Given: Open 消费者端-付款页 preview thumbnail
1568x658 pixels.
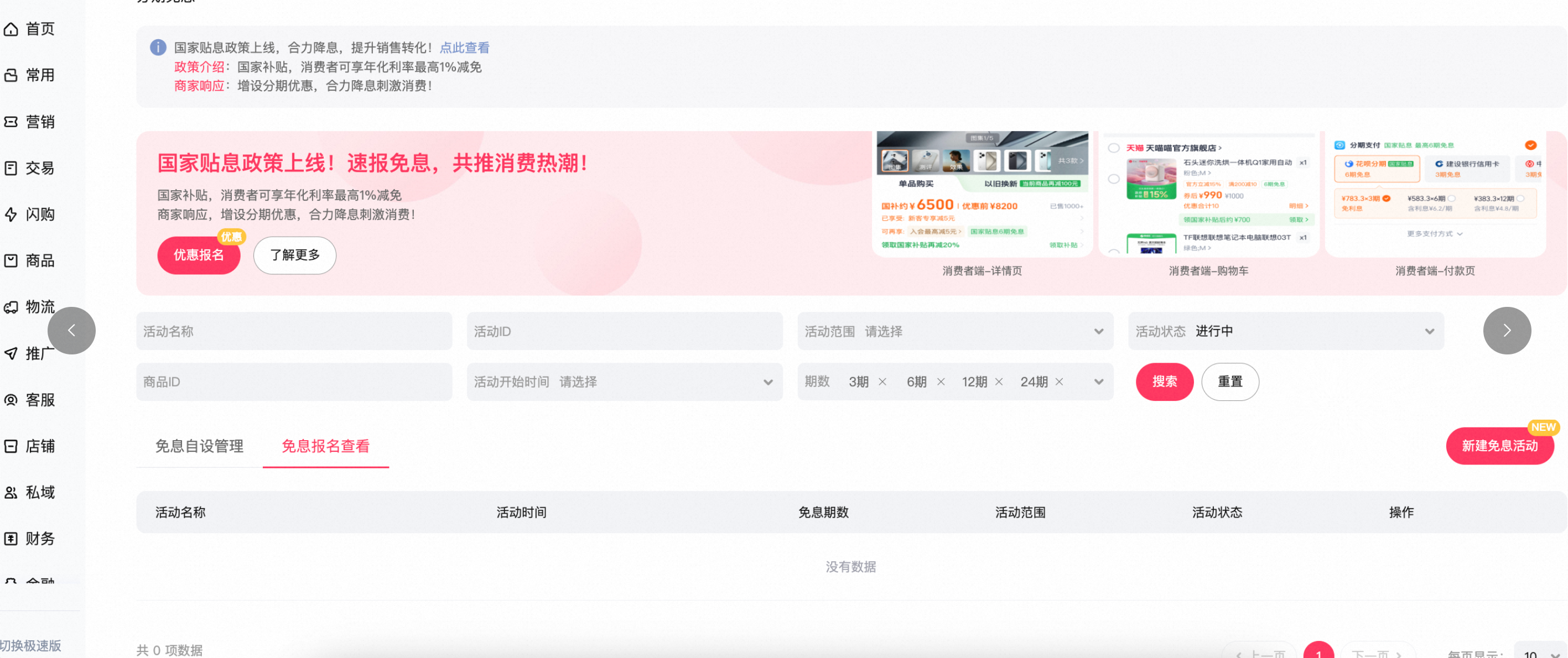Looking at the screenshot, I should [1435, 194].
